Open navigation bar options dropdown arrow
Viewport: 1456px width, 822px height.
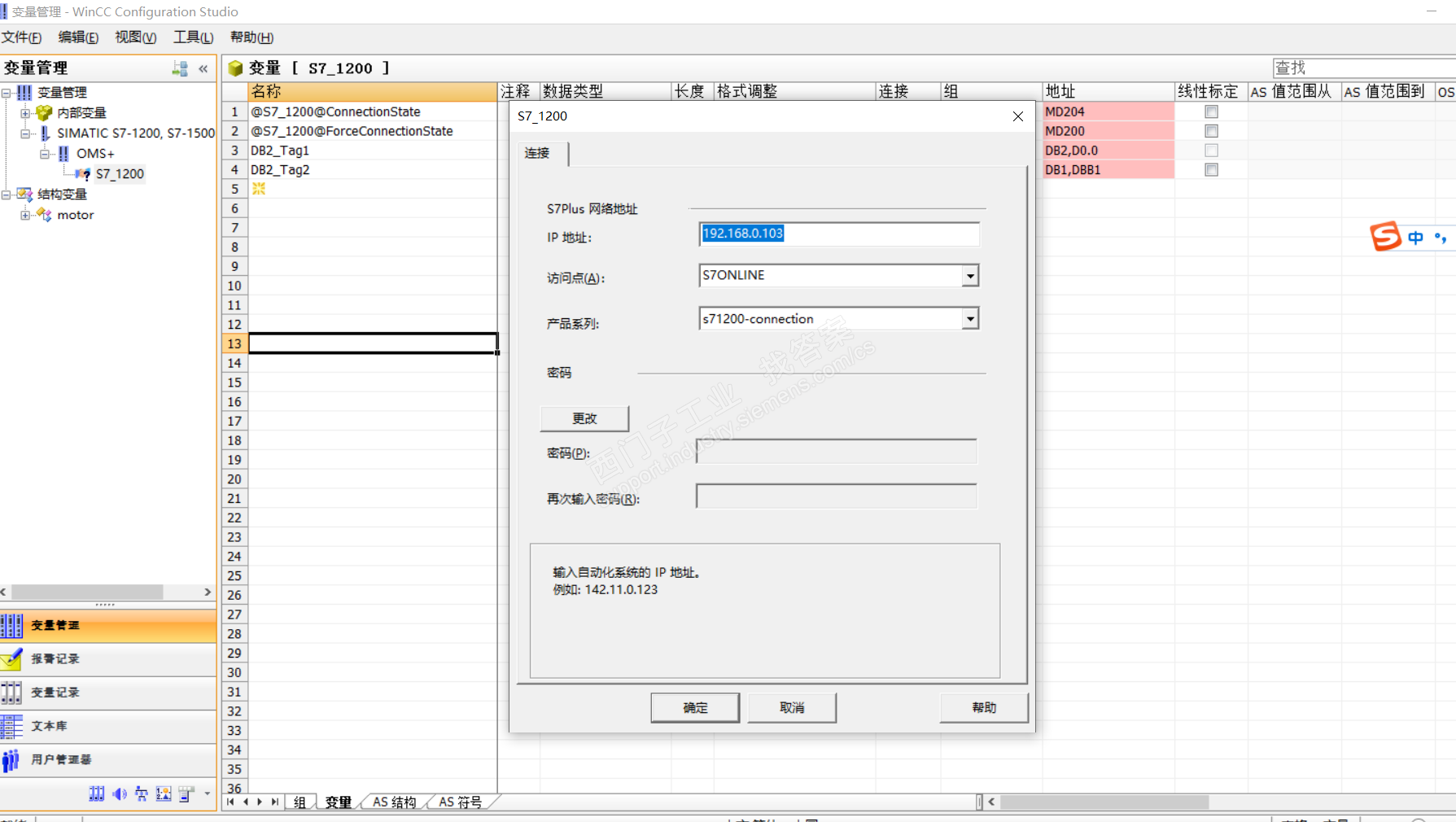[208, 794]
